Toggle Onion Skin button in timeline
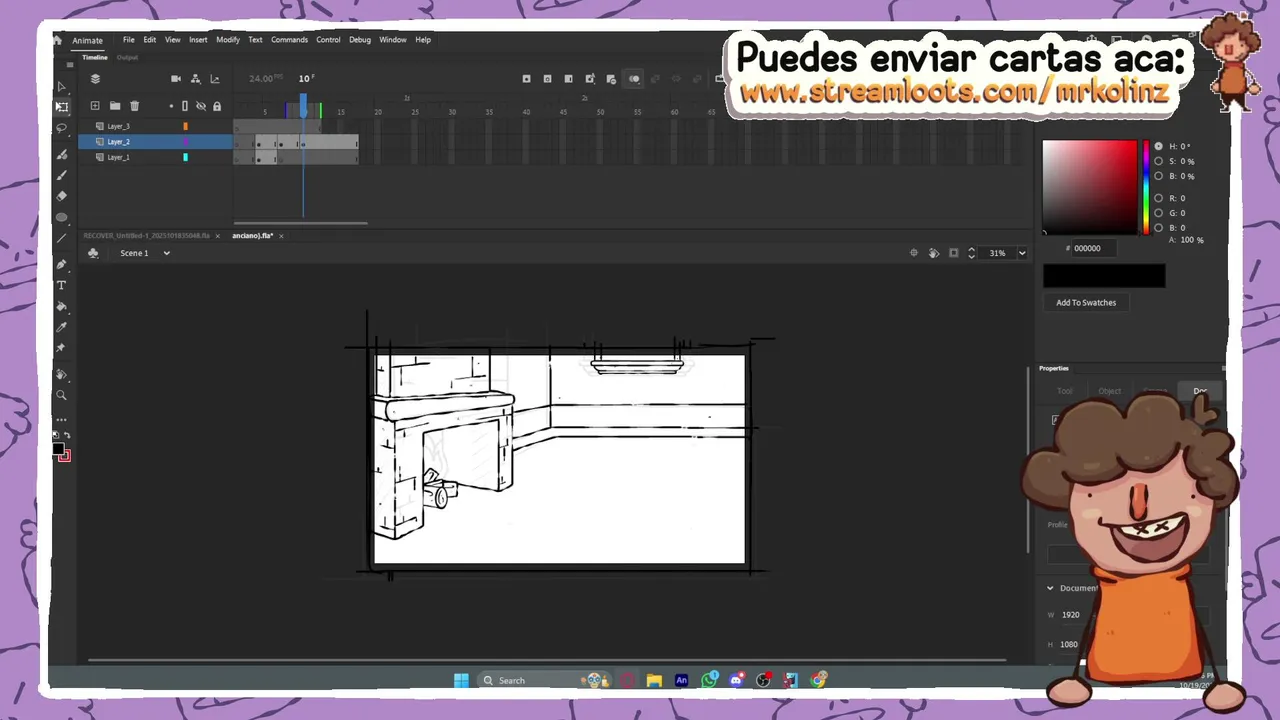The image size is (1280, 720). tap(634, 79)
